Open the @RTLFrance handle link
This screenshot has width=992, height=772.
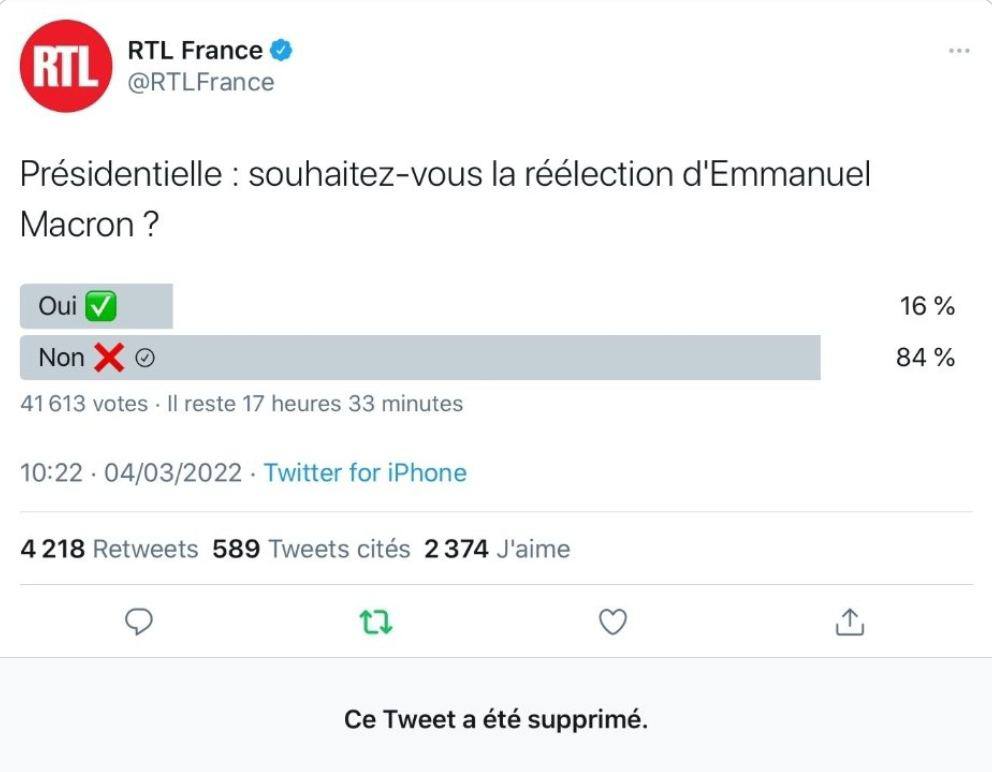[x=201, y=82]
